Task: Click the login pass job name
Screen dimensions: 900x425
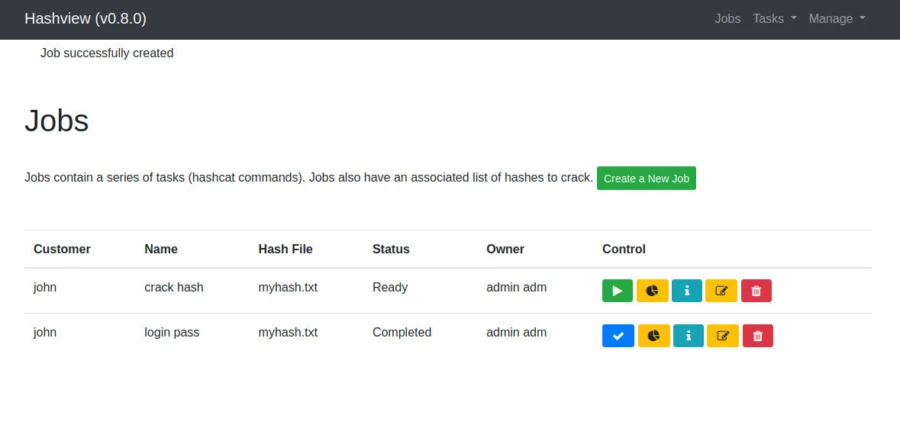Action: pyautogui.click(x=172, y=332)
